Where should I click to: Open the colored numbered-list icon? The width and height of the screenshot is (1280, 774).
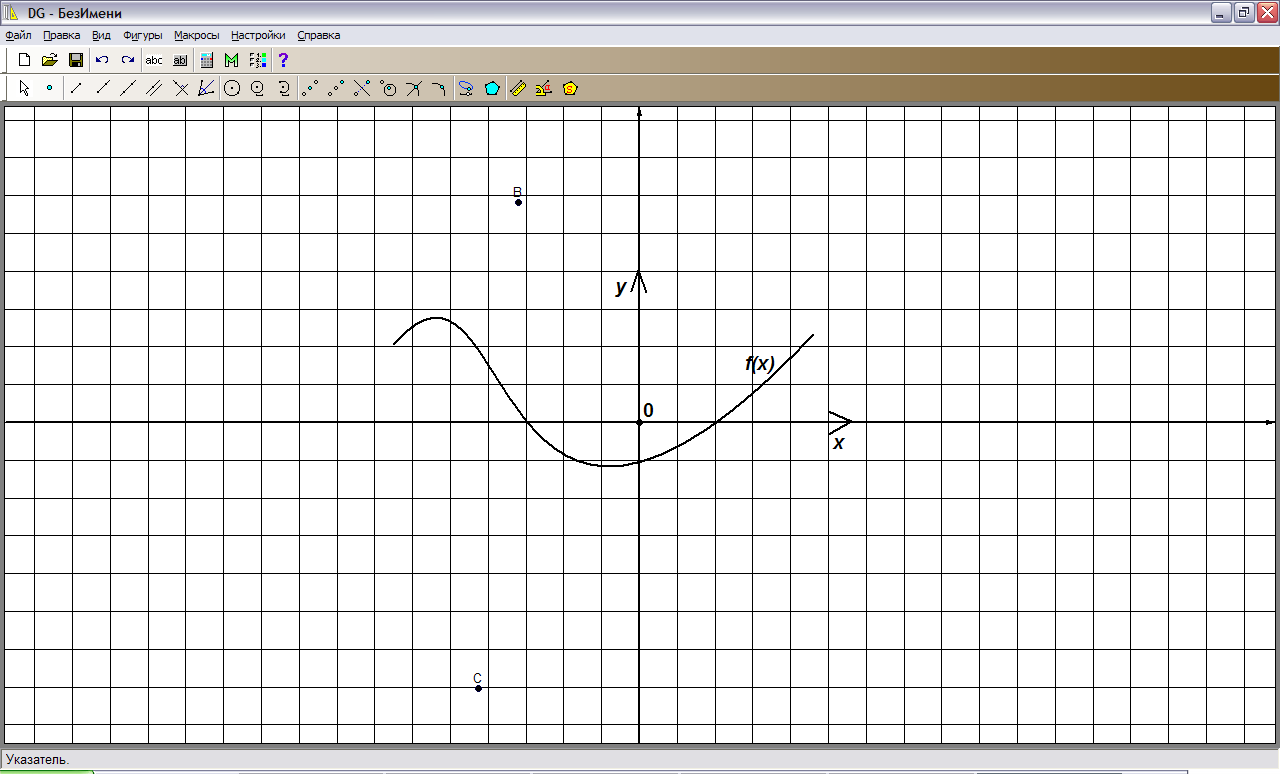pos(258,60)
